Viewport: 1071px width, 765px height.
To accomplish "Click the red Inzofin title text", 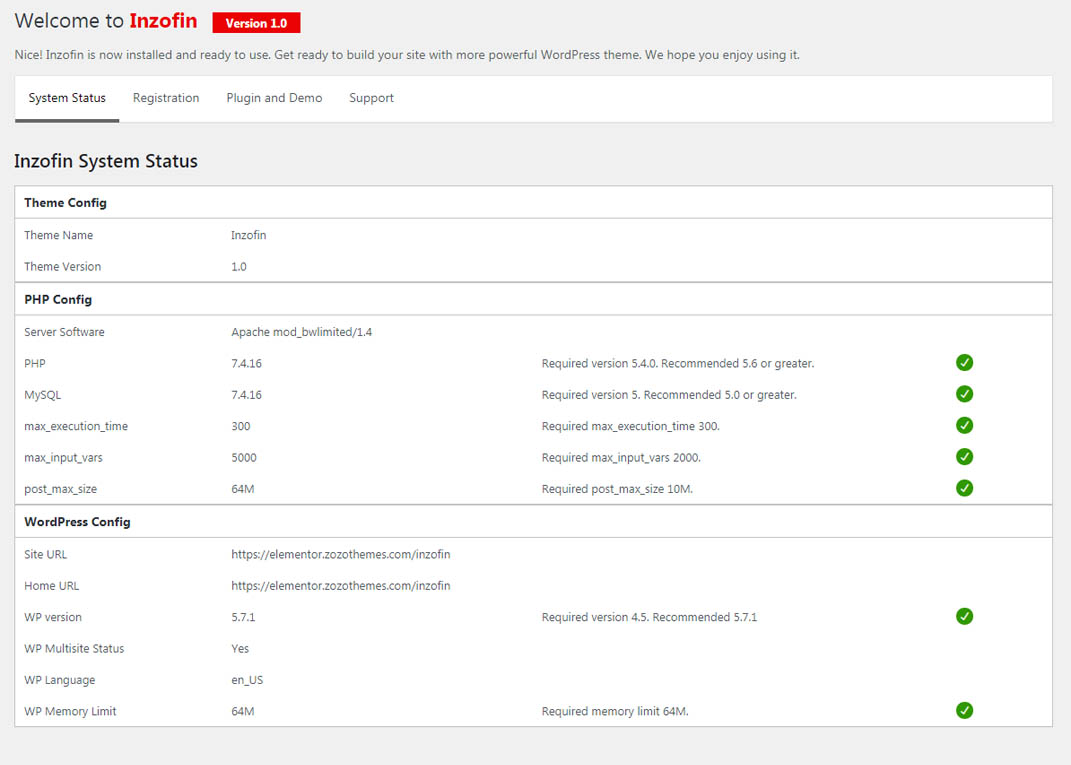I will coord(163,21).
